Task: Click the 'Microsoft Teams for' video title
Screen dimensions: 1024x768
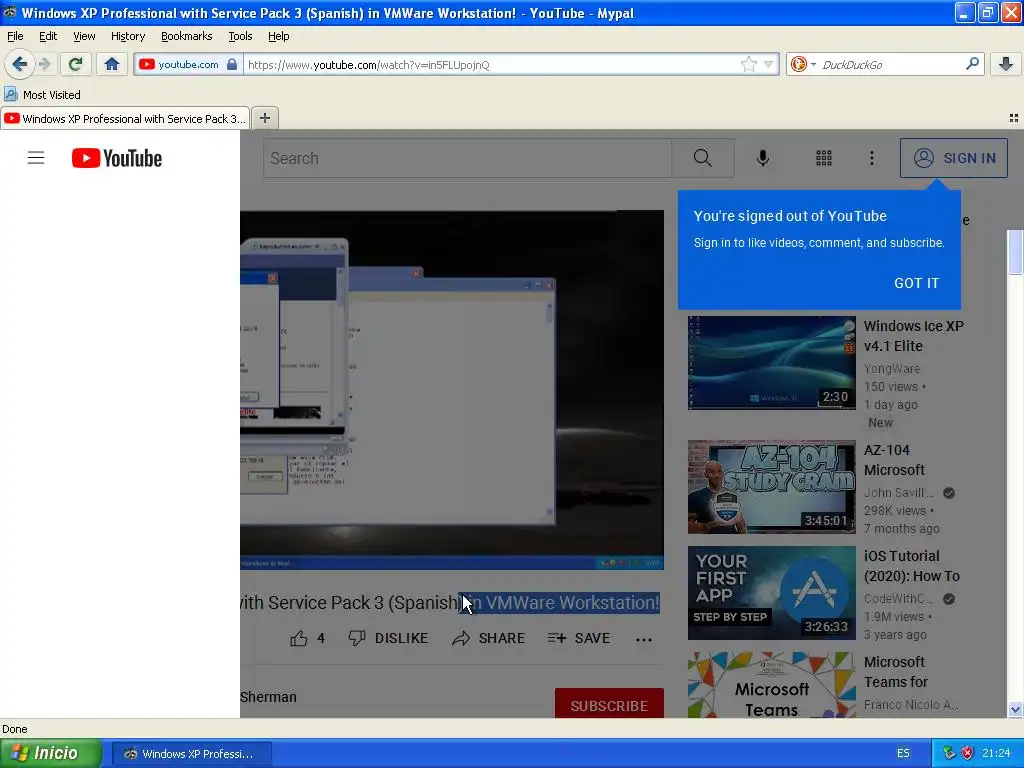Action: [x=895, y=671]
